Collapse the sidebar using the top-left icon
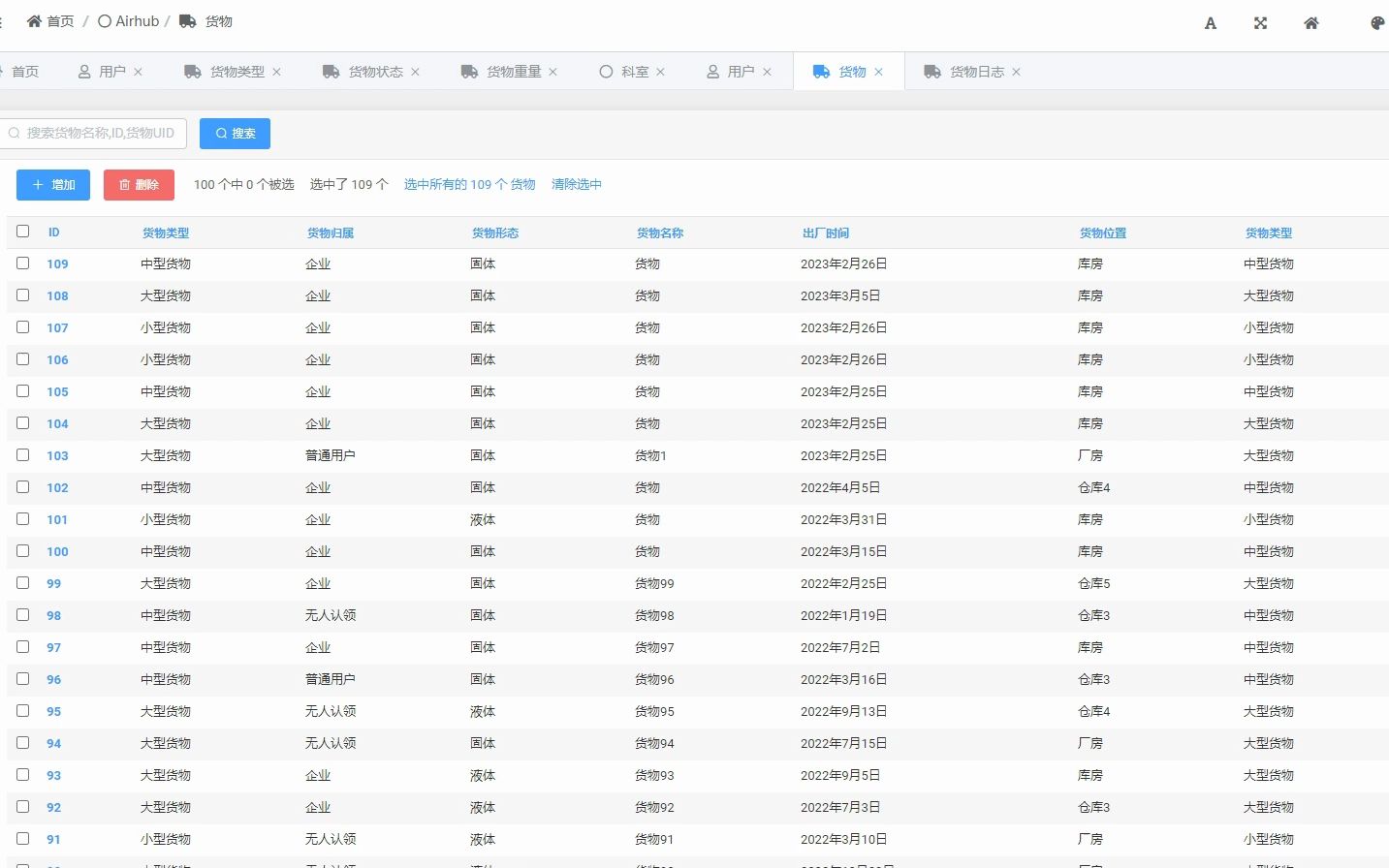This screenshot has height=868, width=1389. click(x=3, y=20)
